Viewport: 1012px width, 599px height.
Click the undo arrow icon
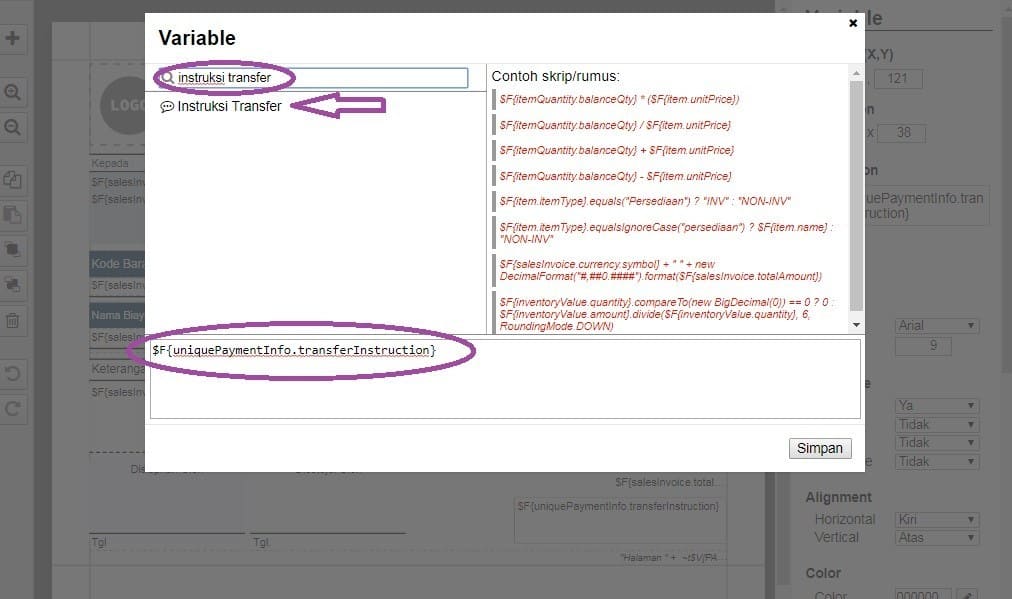click(x=13, y=374)
